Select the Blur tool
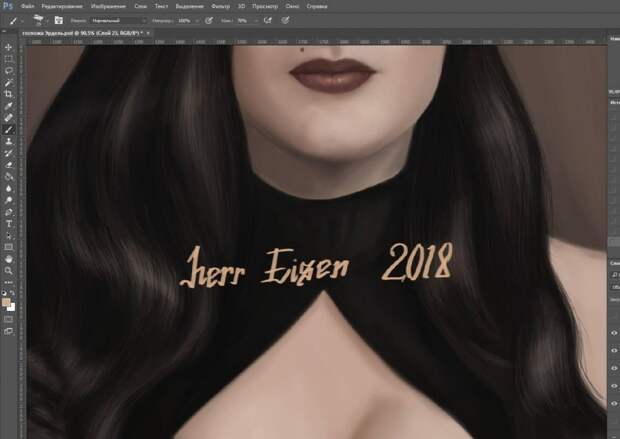Image resolution: width=620 pixels, height=439 pixels. click(x=8, y=189)
